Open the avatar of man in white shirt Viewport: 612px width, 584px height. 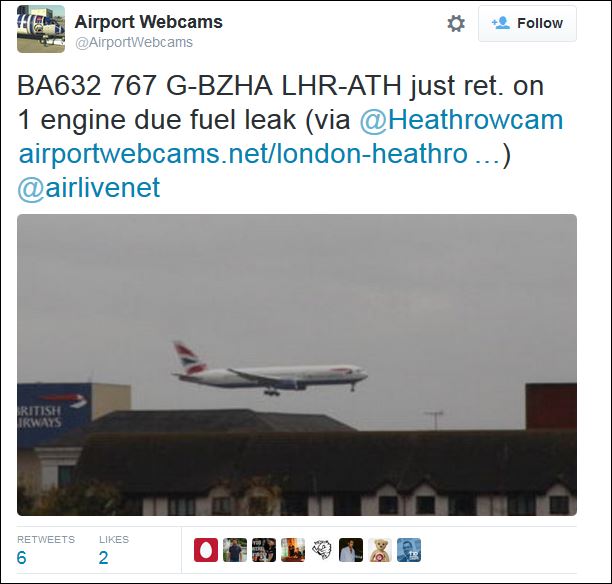(351, 550)
